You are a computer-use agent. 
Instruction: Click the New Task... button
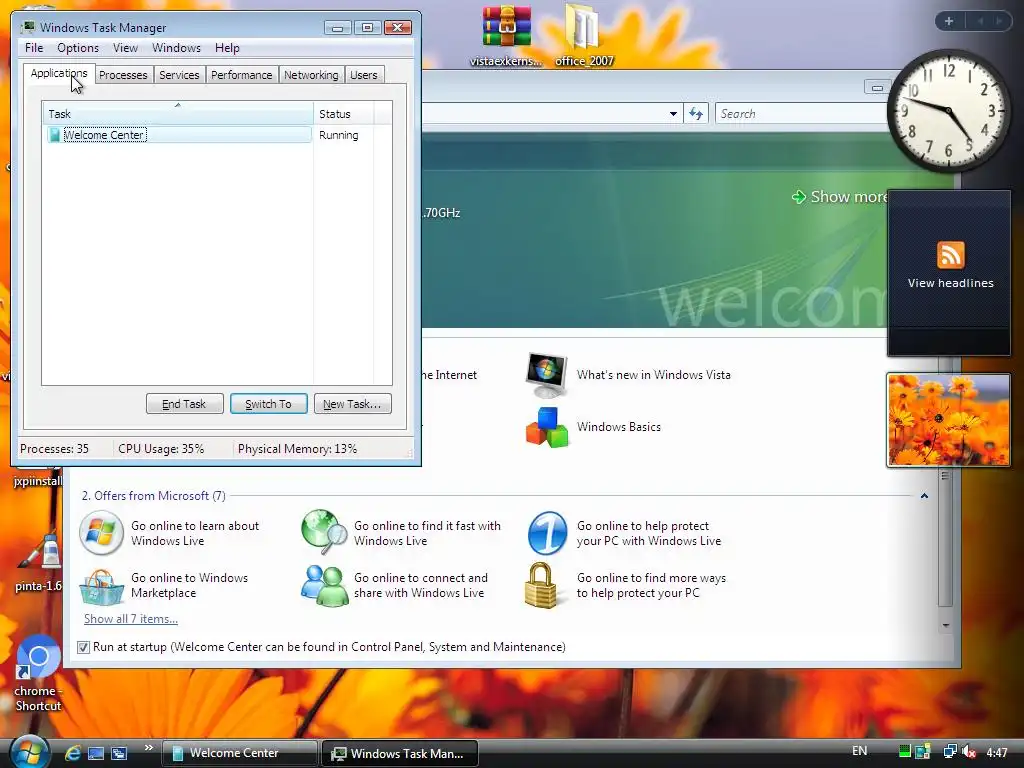tap(352, 404)
